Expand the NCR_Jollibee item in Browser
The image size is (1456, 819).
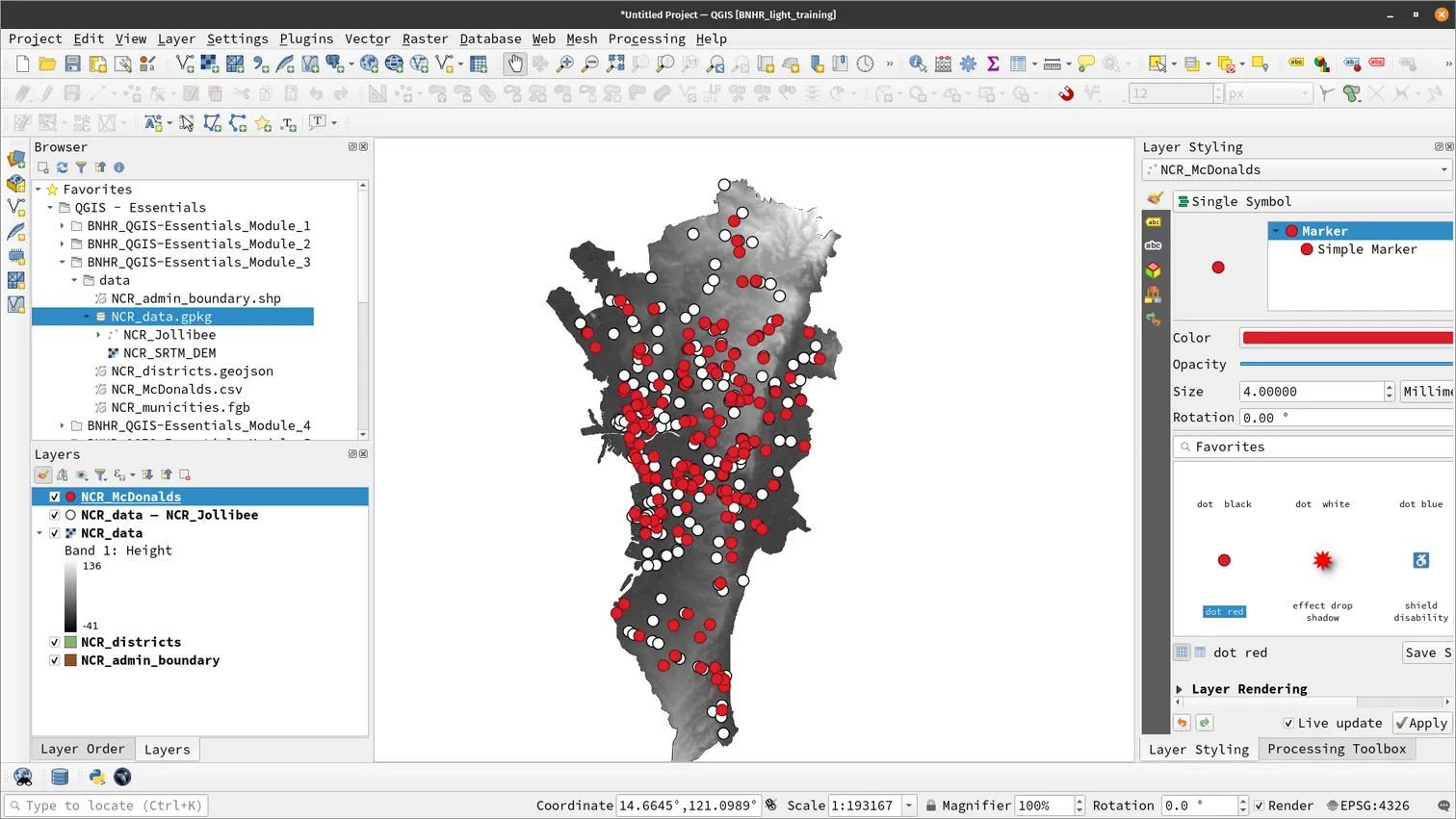pyautogui.click(x=98, y=335)
